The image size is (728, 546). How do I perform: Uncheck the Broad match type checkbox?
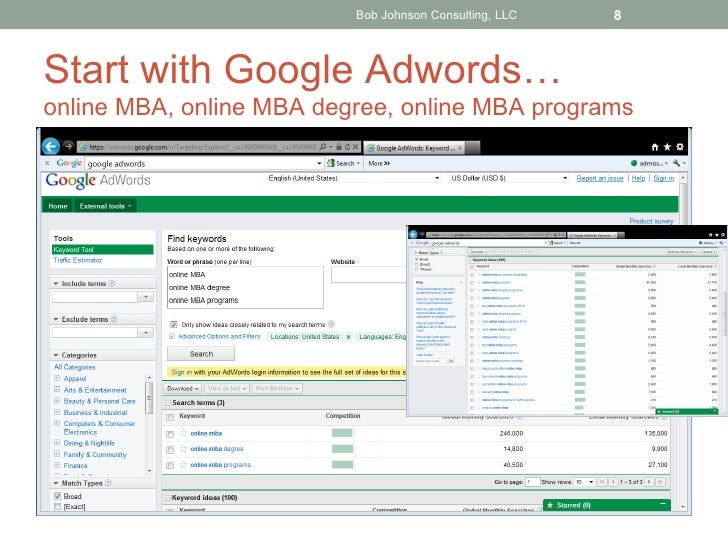58,496
